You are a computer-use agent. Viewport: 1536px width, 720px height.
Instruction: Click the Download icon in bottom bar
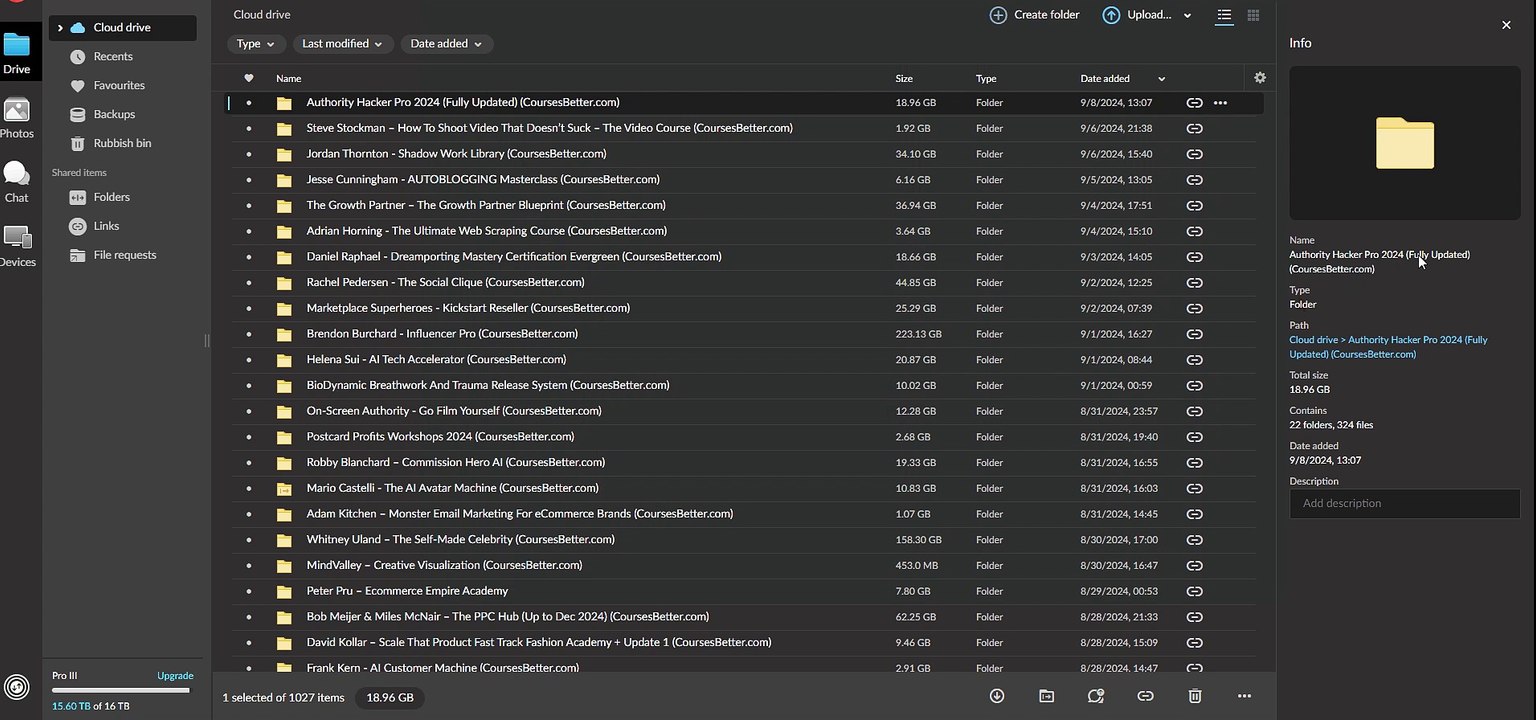tap(997, 696)
